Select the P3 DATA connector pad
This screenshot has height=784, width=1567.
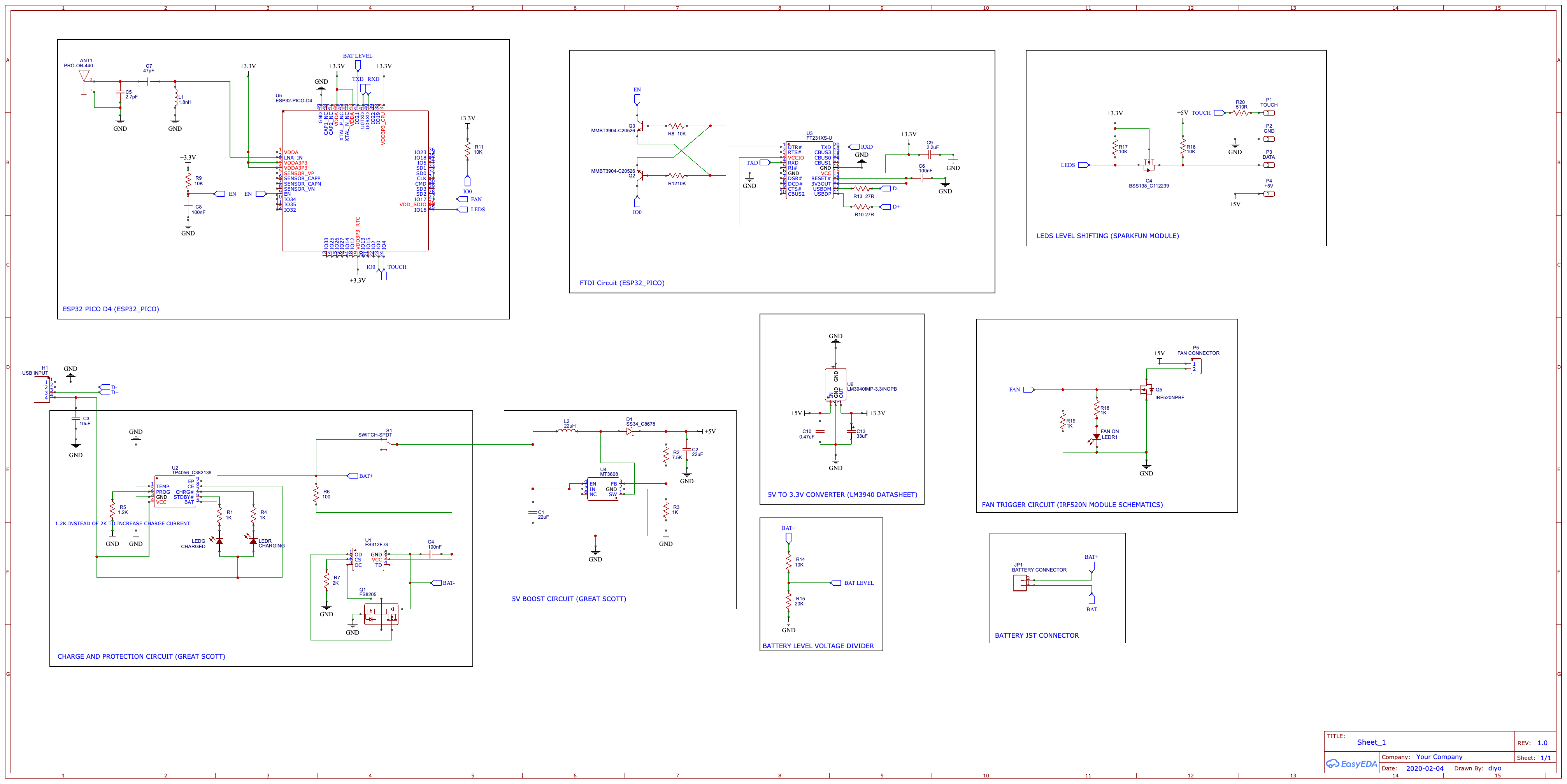click(1269, 165)
